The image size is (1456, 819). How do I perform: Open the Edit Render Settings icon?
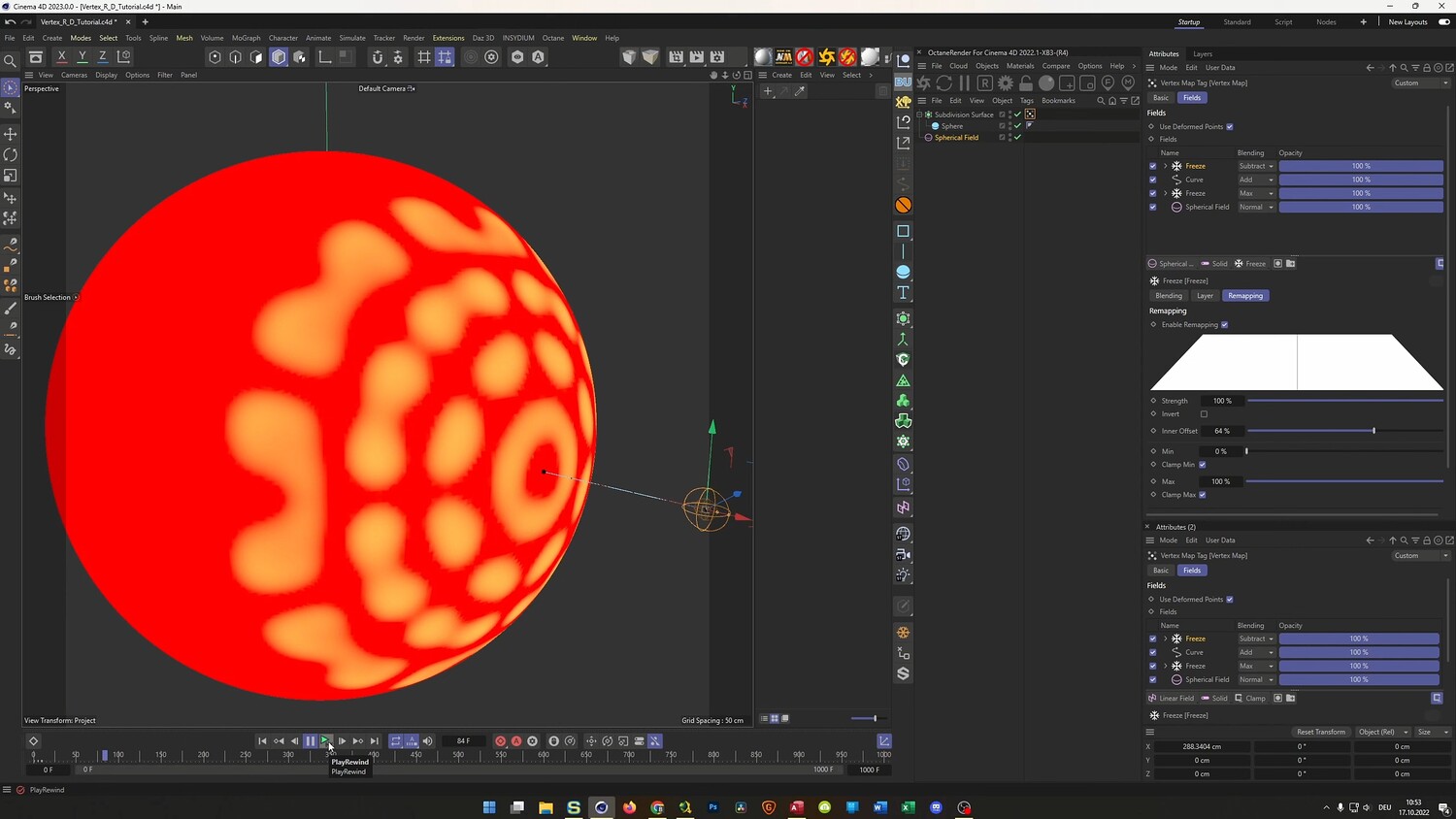[717, 57]
